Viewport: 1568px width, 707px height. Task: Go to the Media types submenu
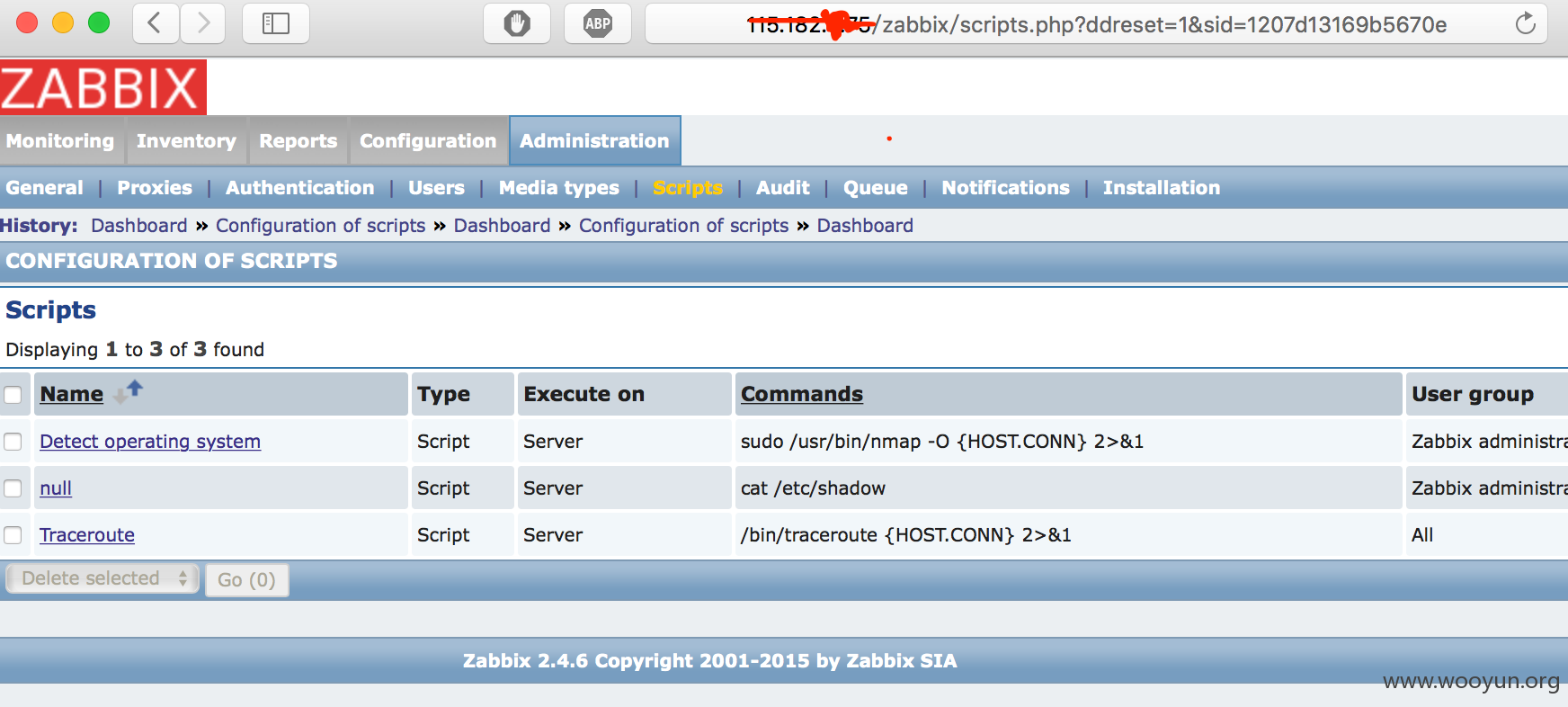pos(559,188)
